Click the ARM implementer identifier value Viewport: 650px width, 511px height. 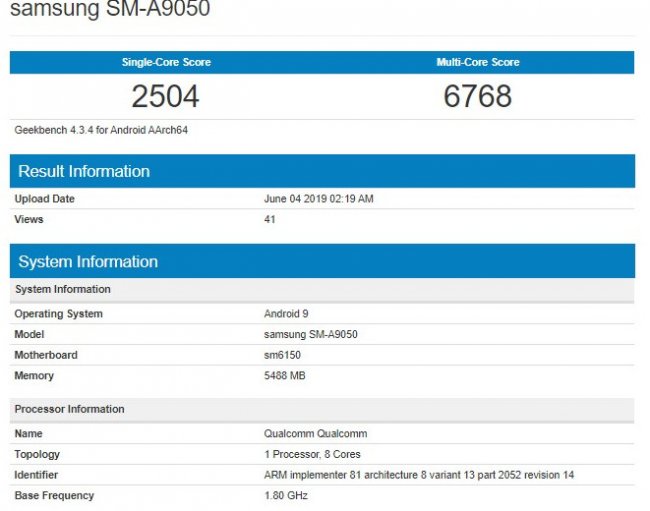tap(418, 475)
